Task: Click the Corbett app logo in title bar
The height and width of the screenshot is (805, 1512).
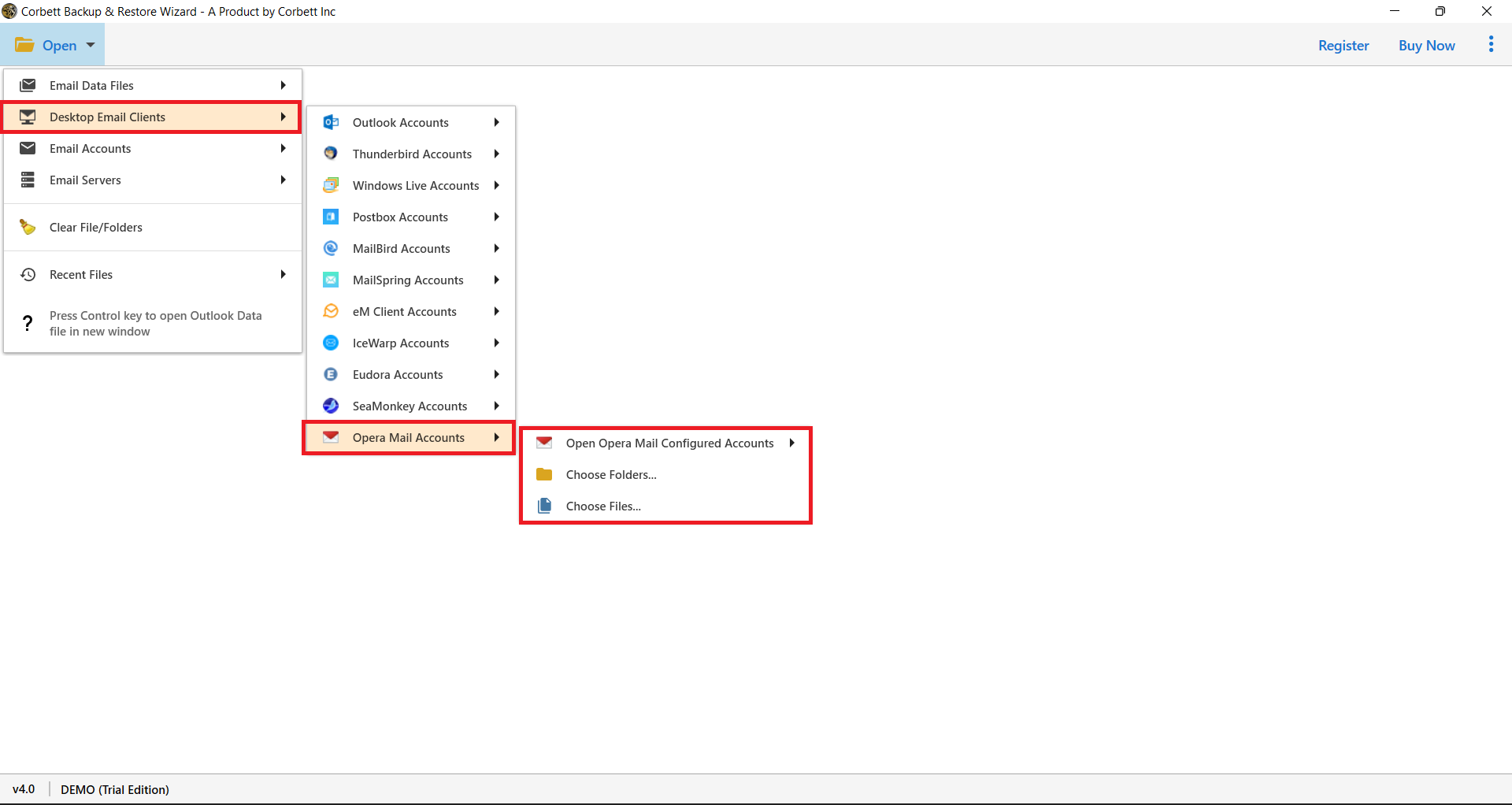Action: pos(9,11)
